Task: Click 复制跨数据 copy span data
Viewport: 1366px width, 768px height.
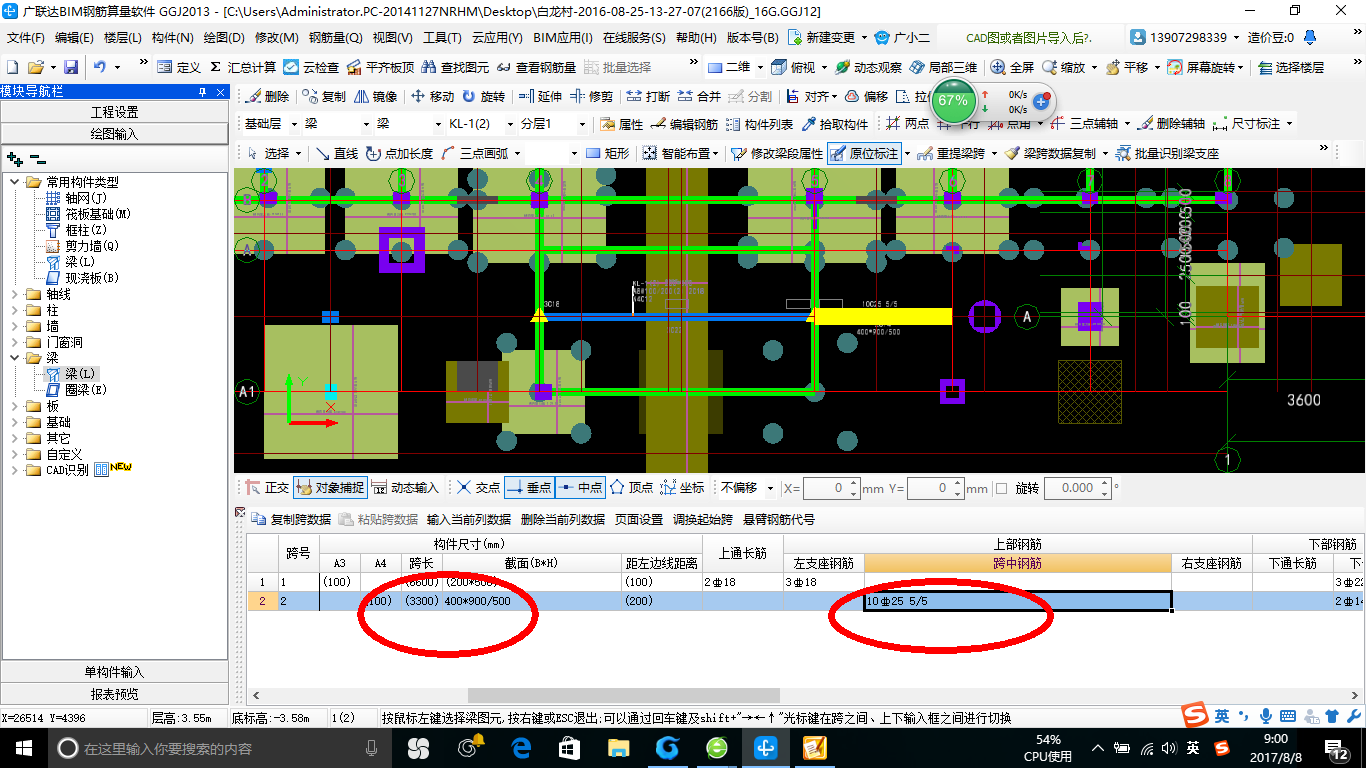Action: (x=291, y=520)
